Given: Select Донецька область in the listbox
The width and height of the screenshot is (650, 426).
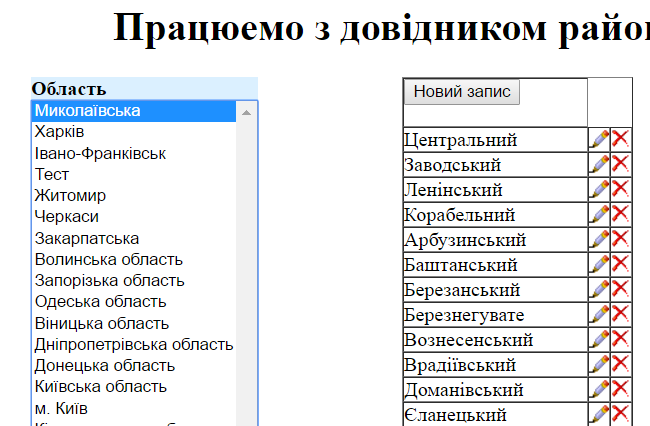Looking at the screenshot, I should tap(105, 365).
